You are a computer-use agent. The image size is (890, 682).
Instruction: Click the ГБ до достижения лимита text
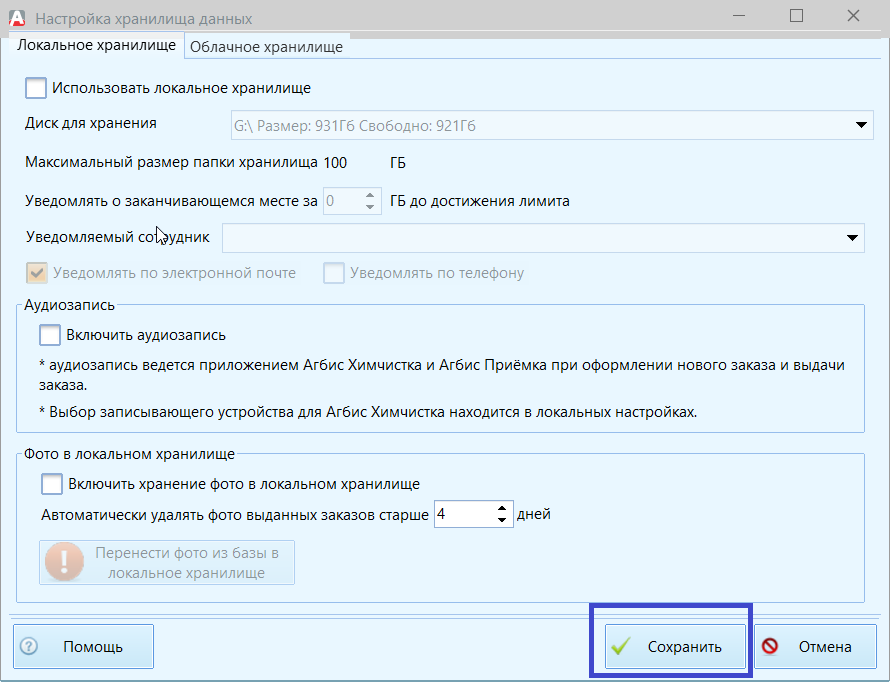[480, 201]
